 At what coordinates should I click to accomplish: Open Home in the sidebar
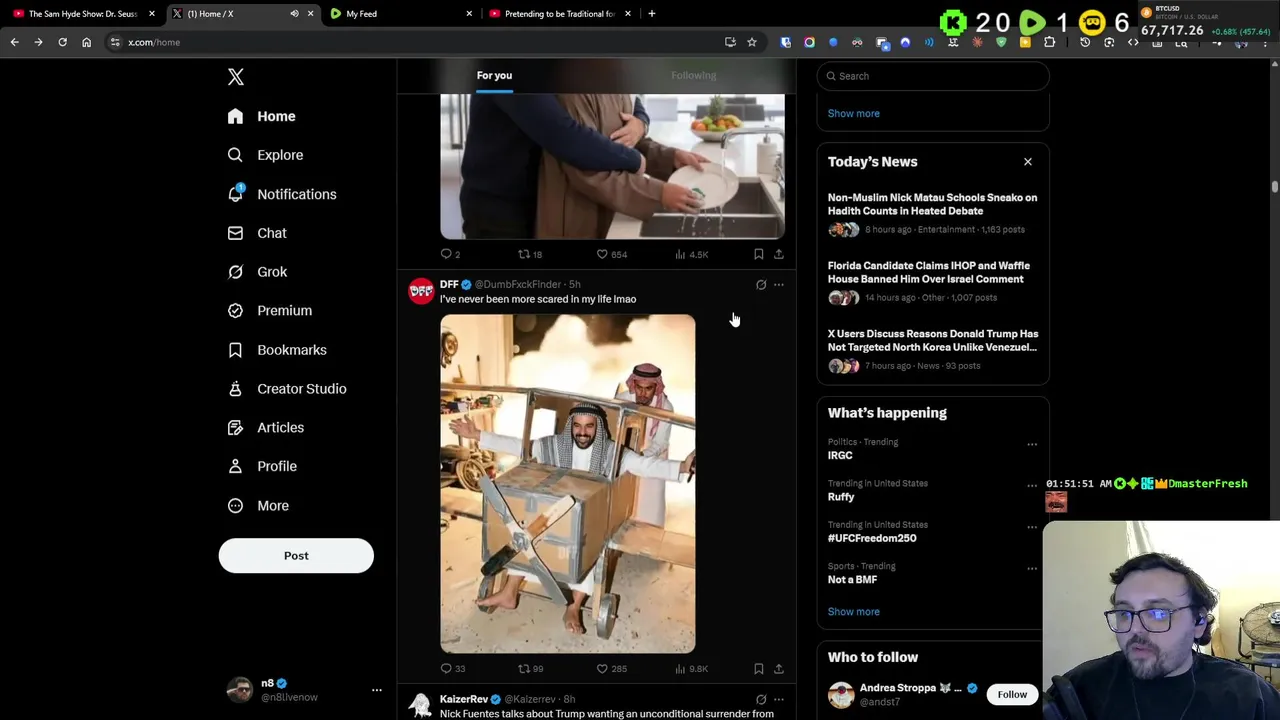261,116
